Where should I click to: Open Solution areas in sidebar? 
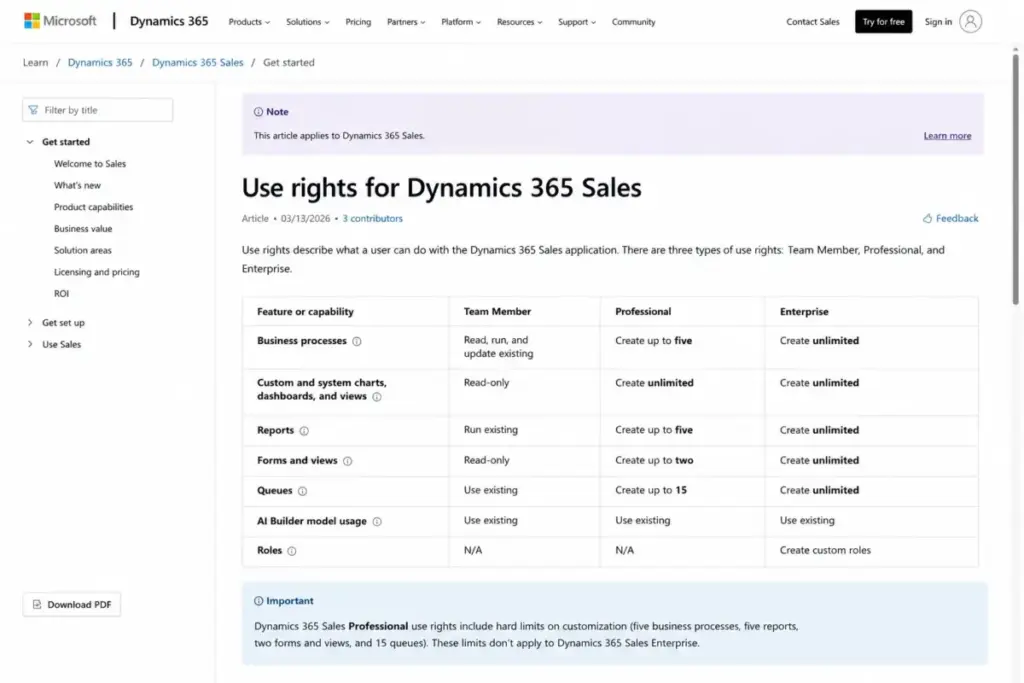82,250
